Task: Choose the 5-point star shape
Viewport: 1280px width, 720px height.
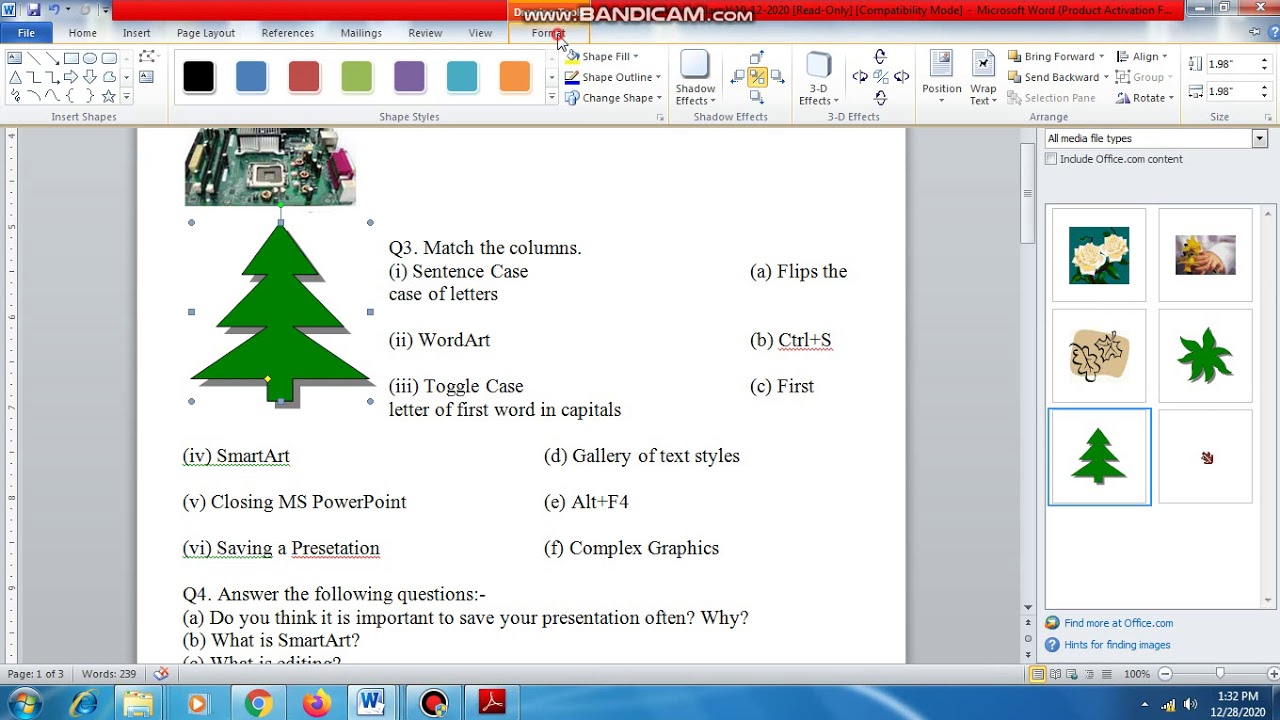Action: 108,96
